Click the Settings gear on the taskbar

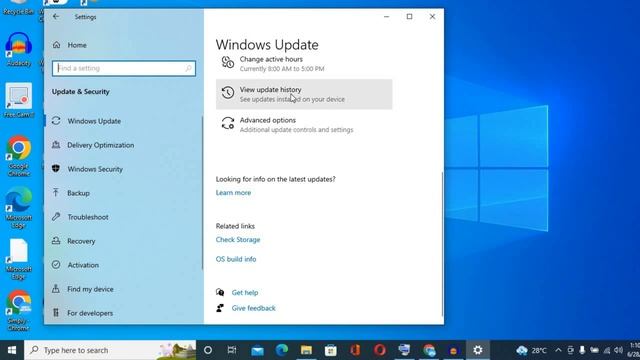click(x=478, y=350)
